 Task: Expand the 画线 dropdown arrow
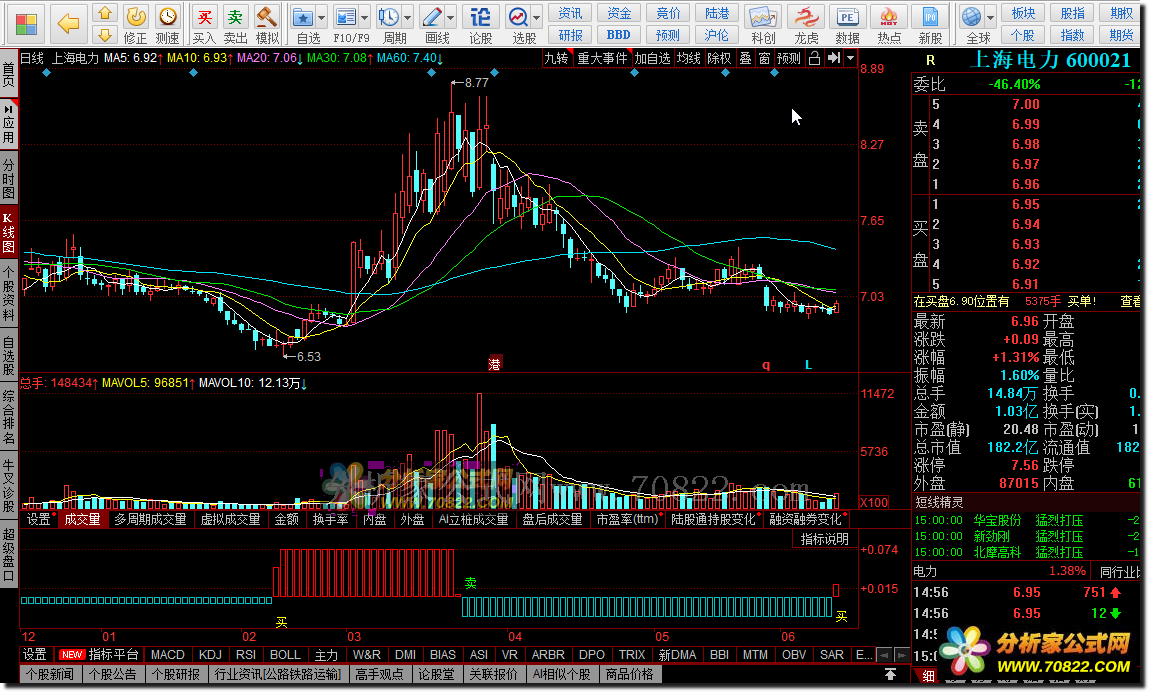pos(450,17)
